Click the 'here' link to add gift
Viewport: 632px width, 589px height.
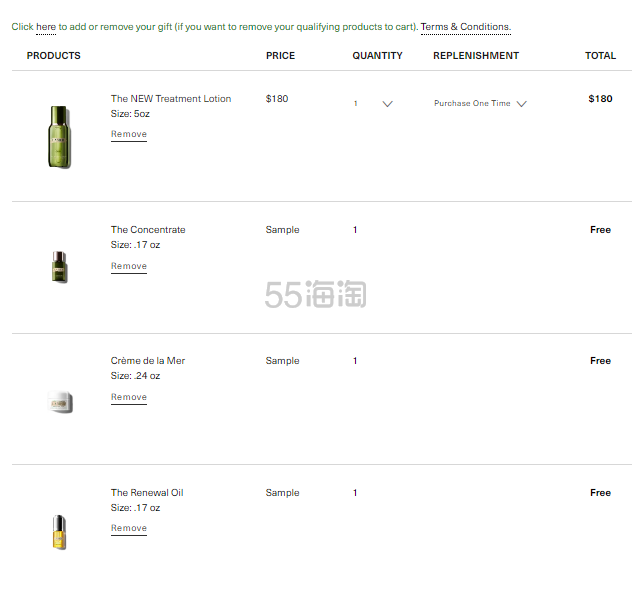tap(46, 27)
